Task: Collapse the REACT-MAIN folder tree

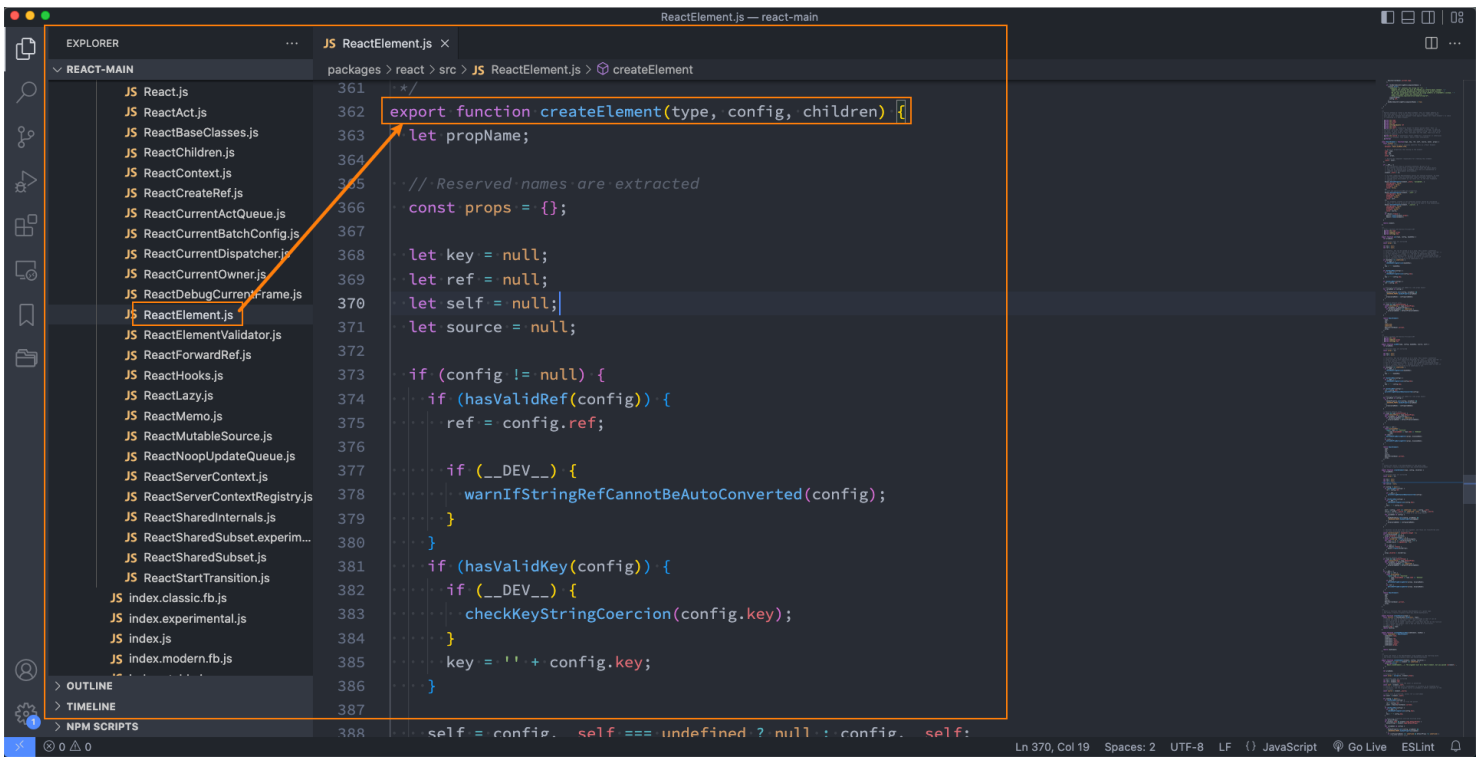Action: (99, 69)
